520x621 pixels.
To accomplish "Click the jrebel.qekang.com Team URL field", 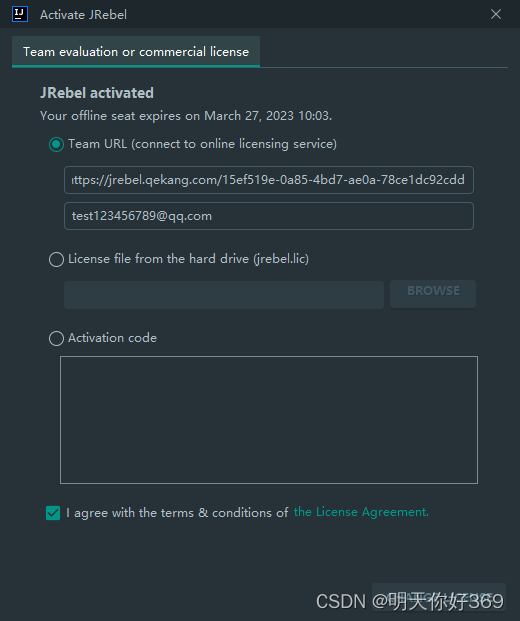I will tap(269, 180).
